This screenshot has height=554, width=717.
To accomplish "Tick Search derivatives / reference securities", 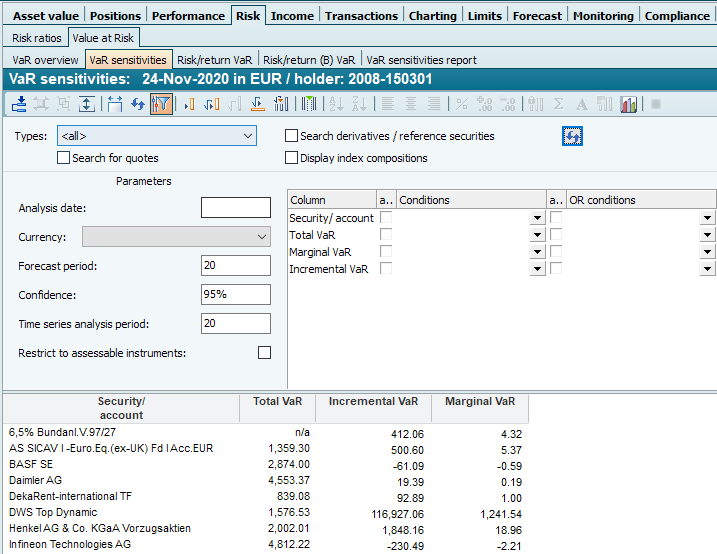I will tap(292, 136).
